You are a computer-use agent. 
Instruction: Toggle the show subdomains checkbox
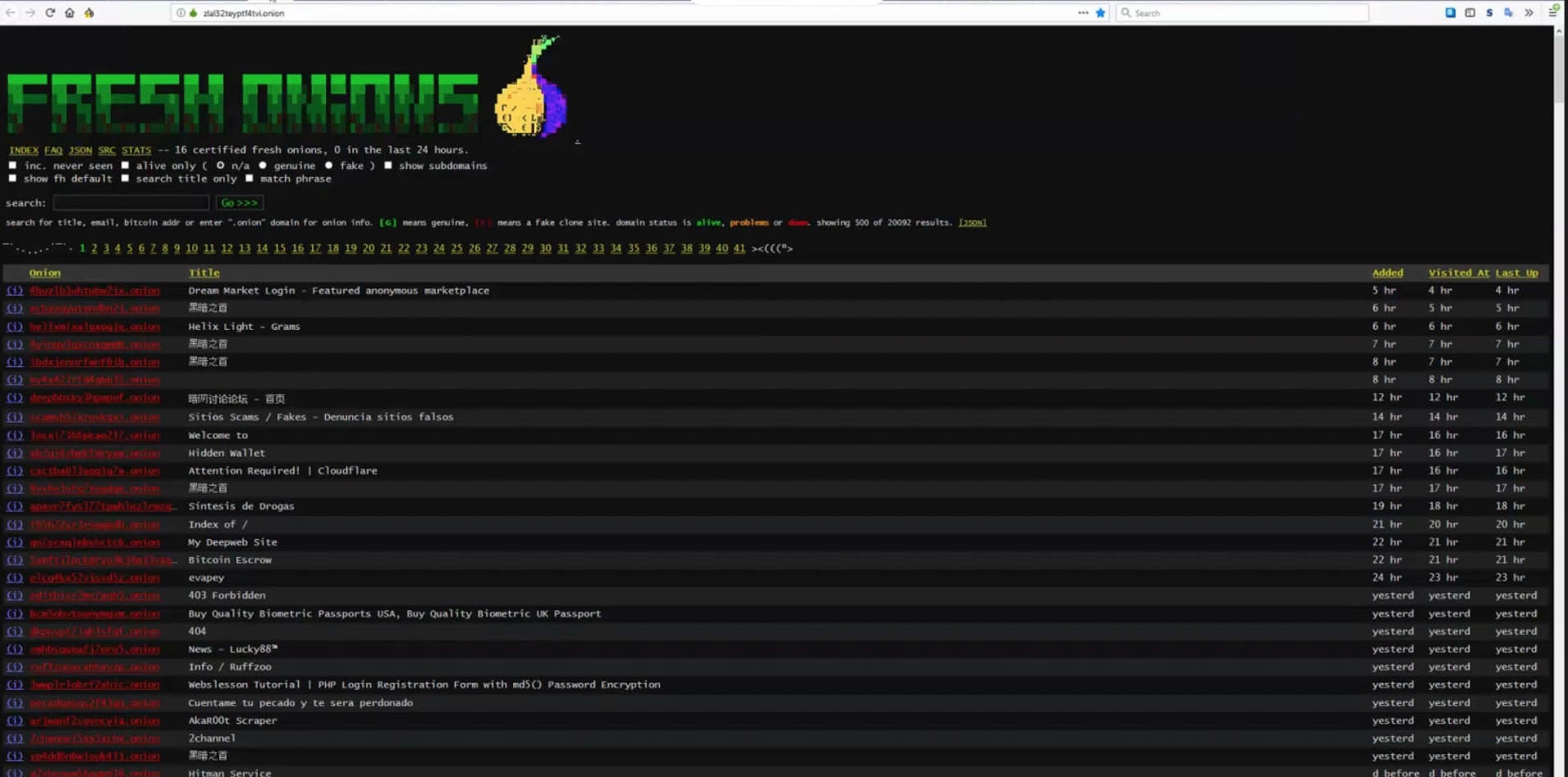(x=387, y=165)
